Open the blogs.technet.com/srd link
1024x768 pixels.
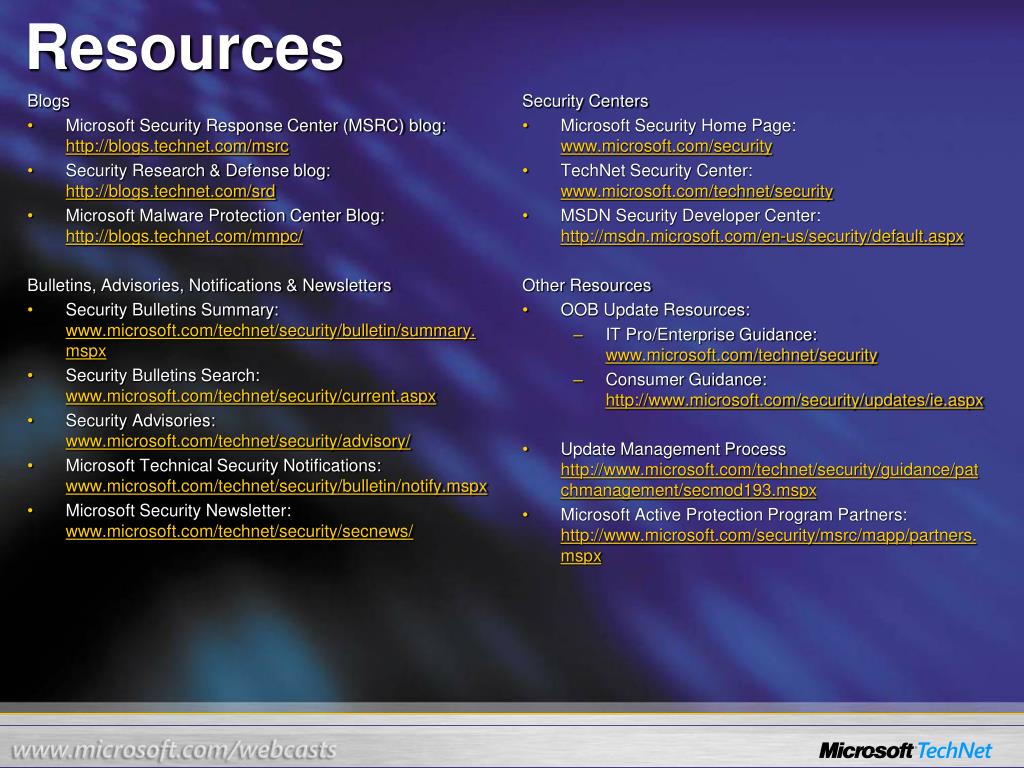pos(170,191)
